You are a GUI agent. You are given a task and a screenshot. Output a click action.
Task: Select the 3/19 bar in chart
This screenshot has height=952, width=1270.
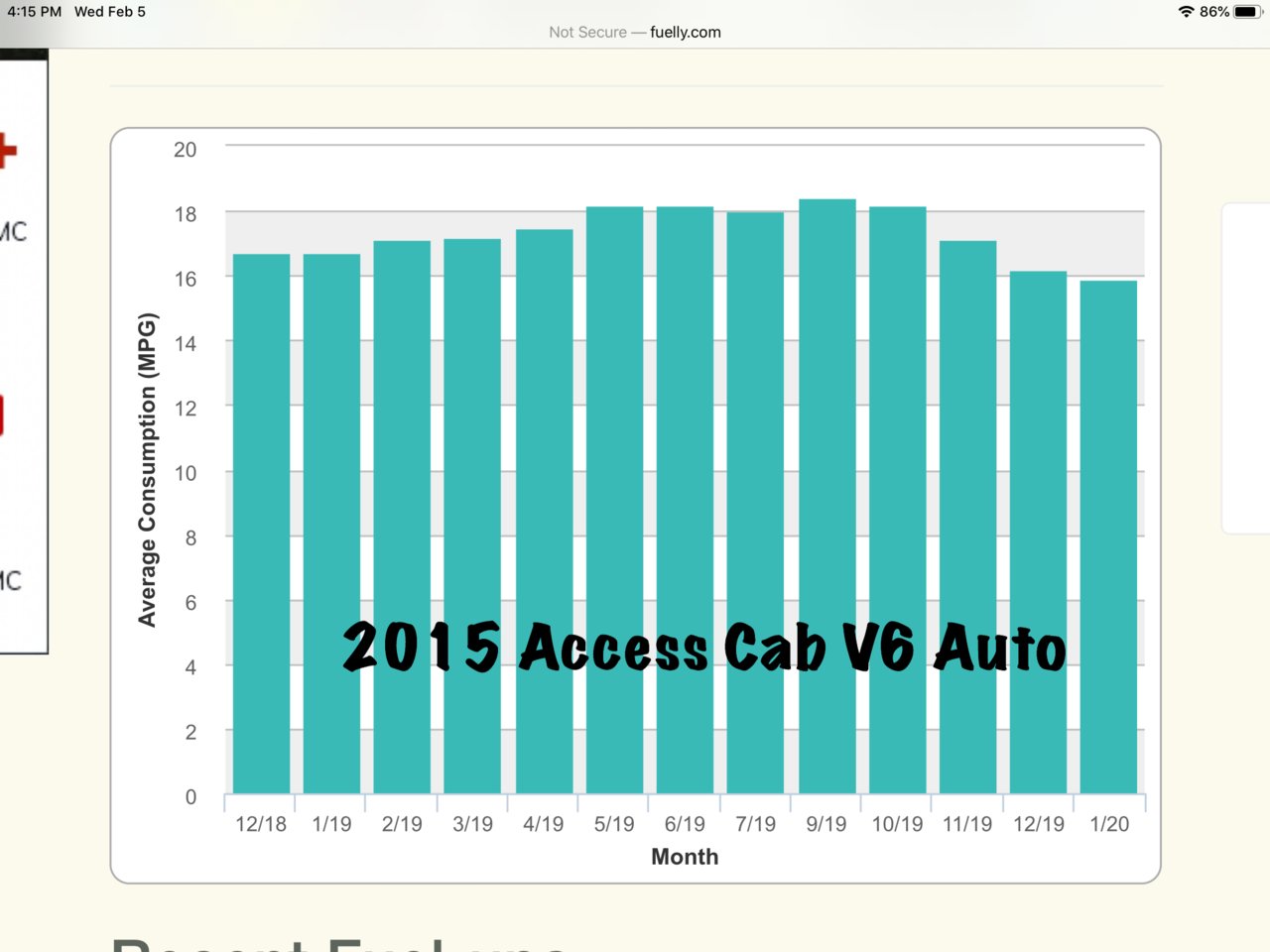coord(472,516)
